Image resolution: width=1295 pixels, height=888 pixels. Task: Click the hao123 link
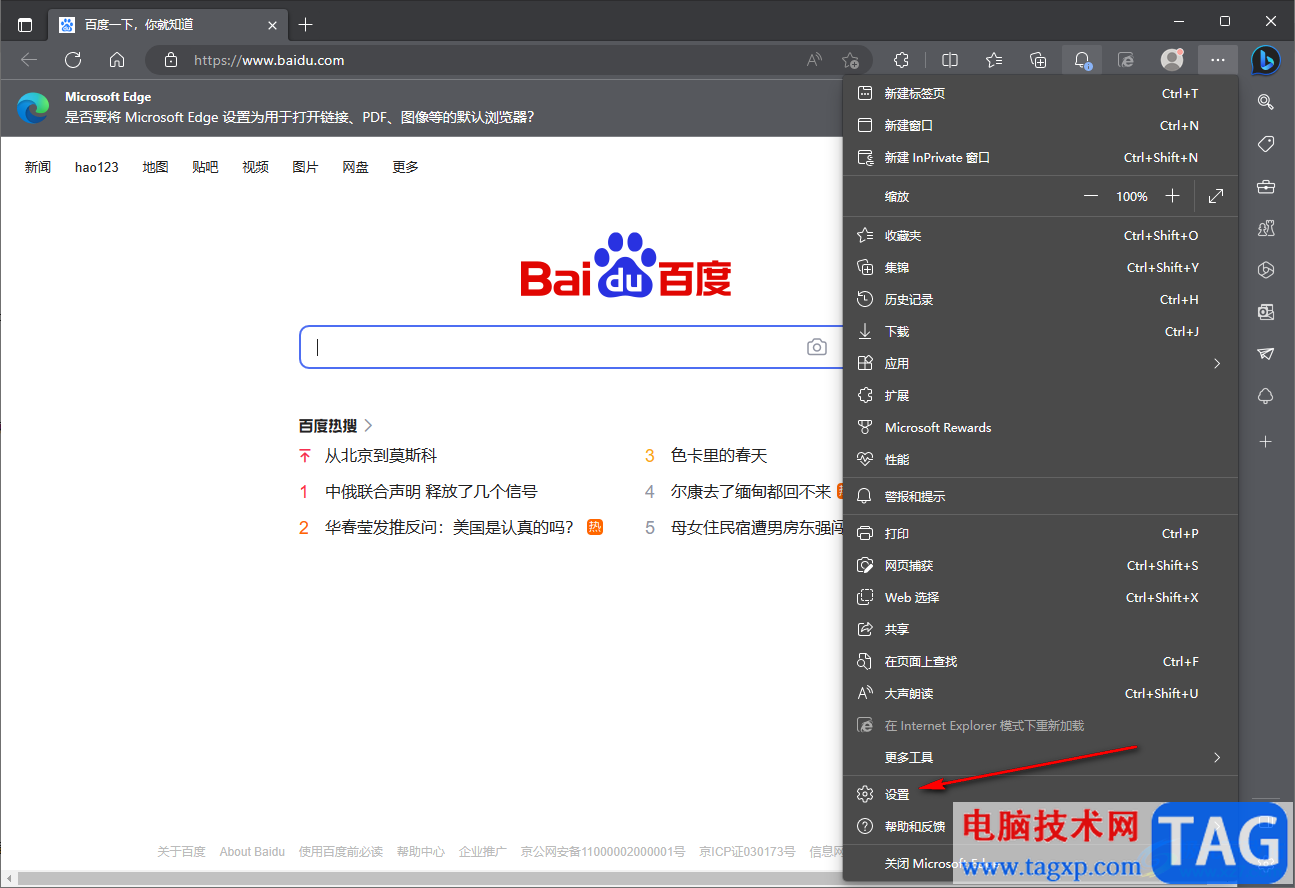97,167
